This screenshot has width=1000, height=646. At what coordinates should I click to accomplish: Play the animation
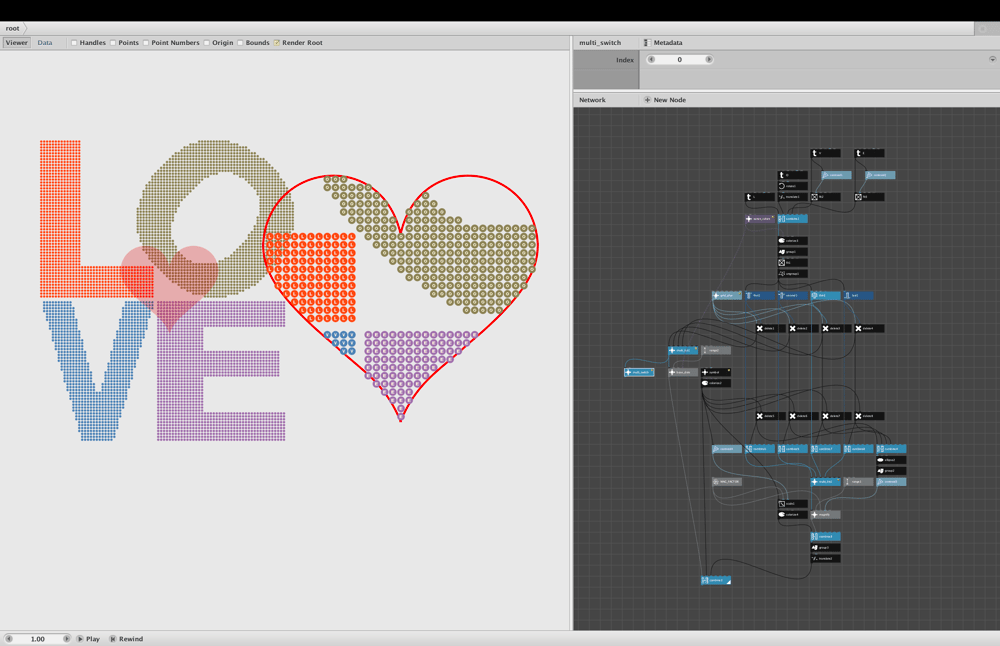pyautogui.click(x=89, y=638)
